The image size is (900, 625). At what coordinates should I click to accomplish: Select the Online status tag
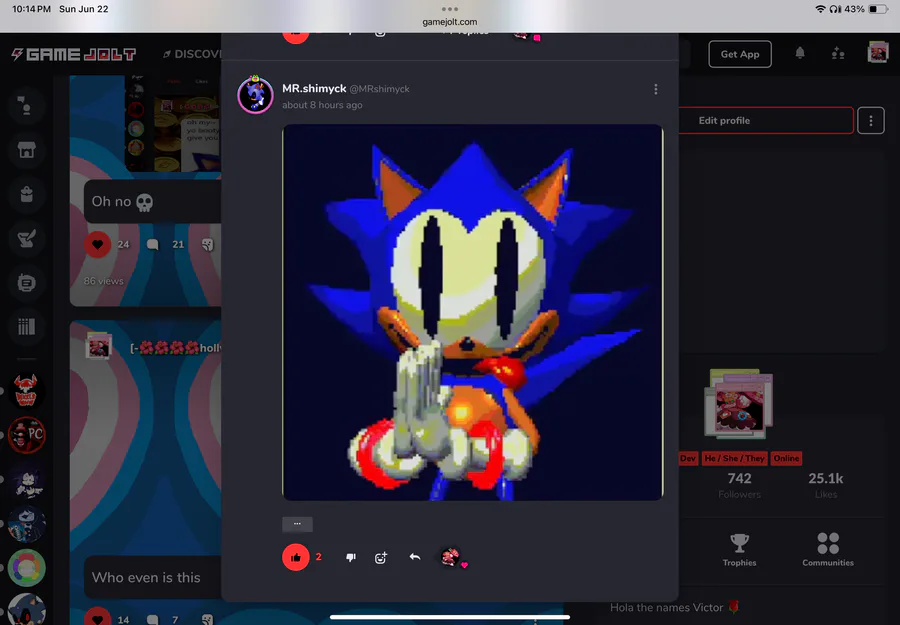point(786,459)
